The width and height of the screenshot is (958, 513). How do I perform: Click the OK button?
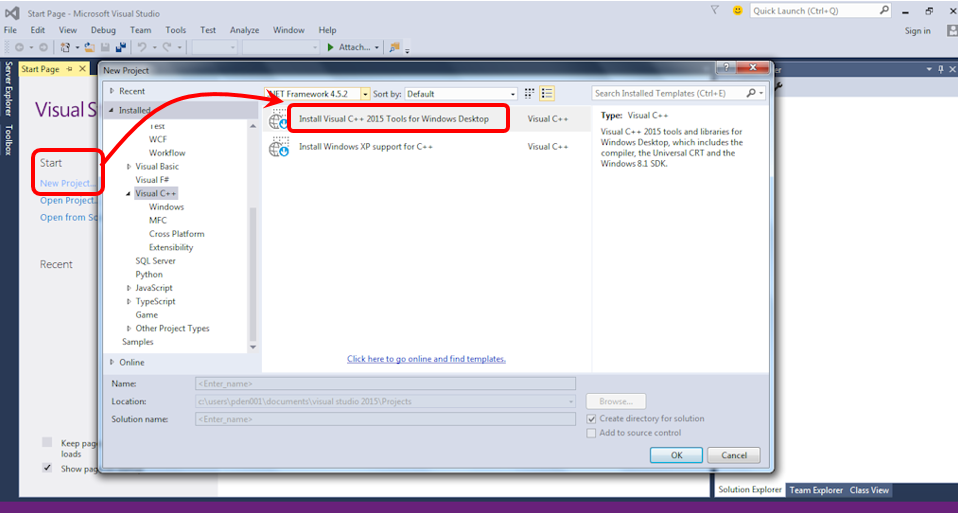(x=676, y=455)
